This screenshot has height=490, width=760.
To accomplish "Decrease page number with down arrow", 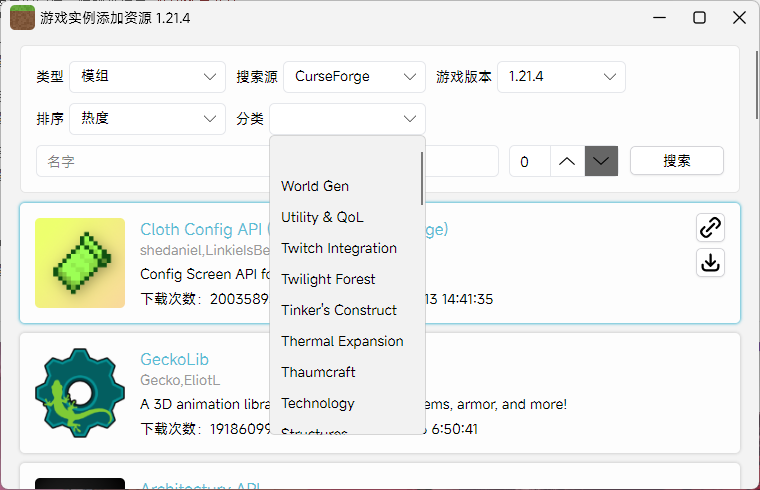I will [601, 161].
